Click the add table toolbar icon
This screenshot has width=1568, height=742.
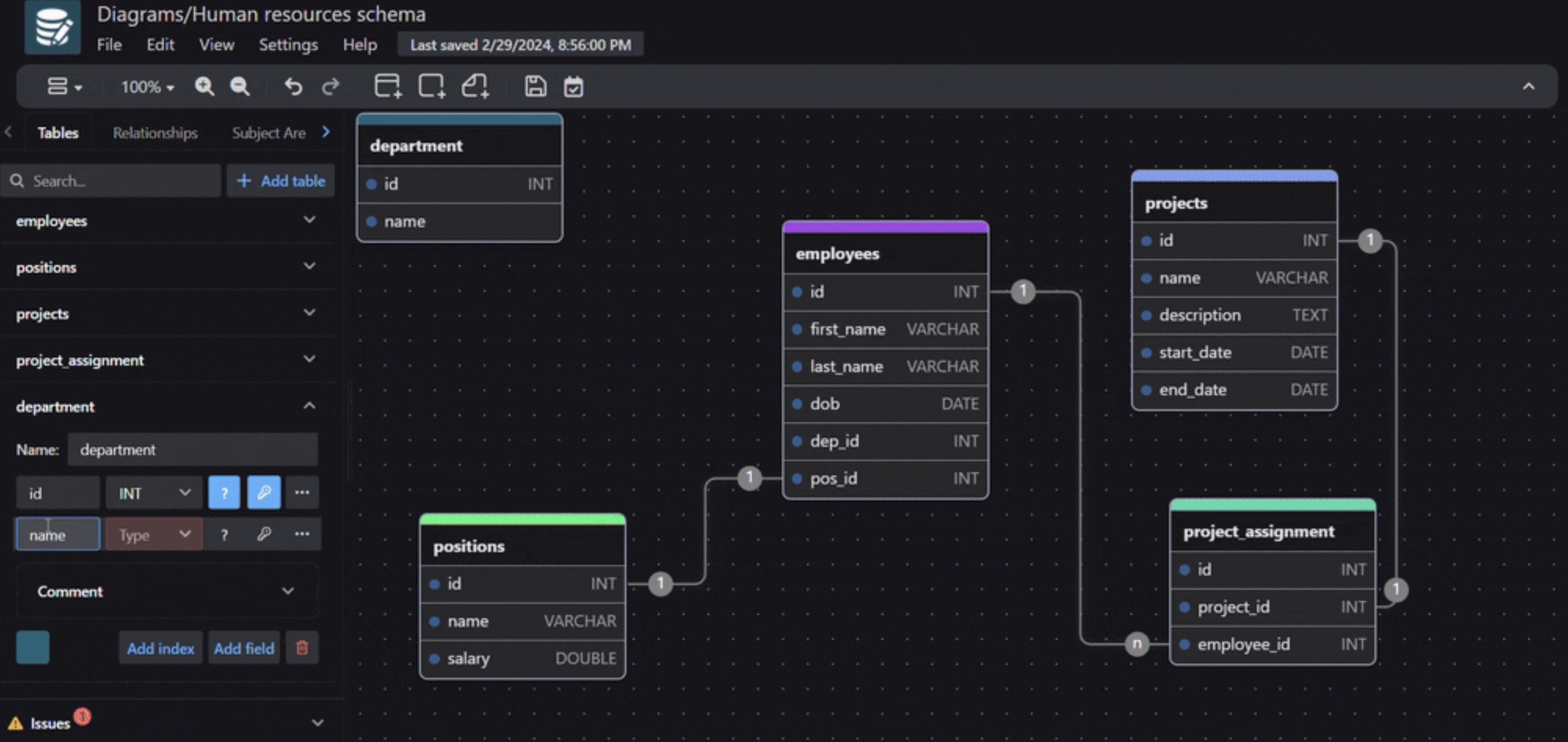[x=387, y=86]
